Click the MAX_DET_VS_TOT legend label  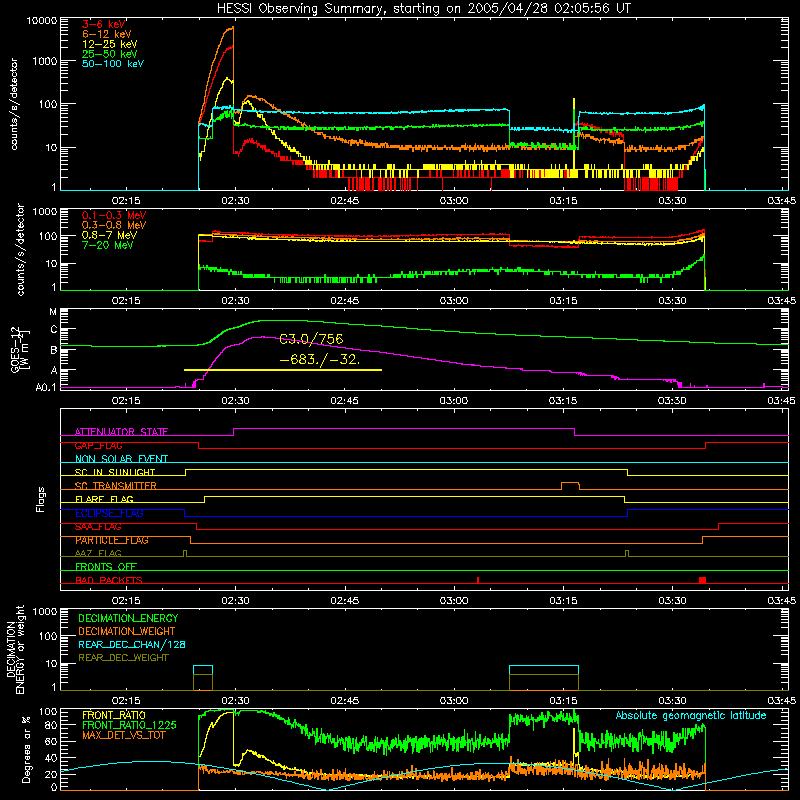tap(123, 735)
